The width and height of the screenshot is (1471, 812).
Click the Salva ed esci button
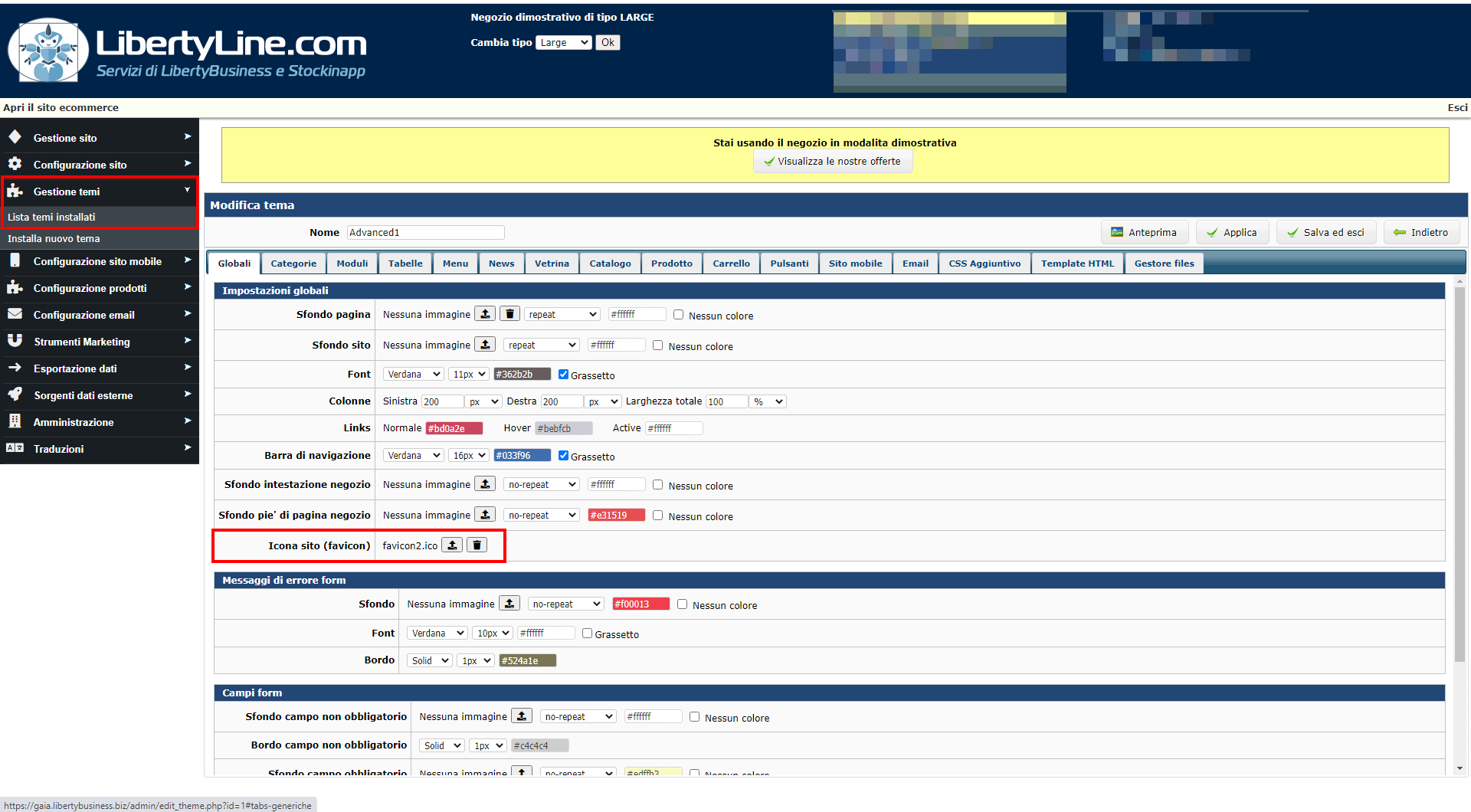(x=1325, y=232)
